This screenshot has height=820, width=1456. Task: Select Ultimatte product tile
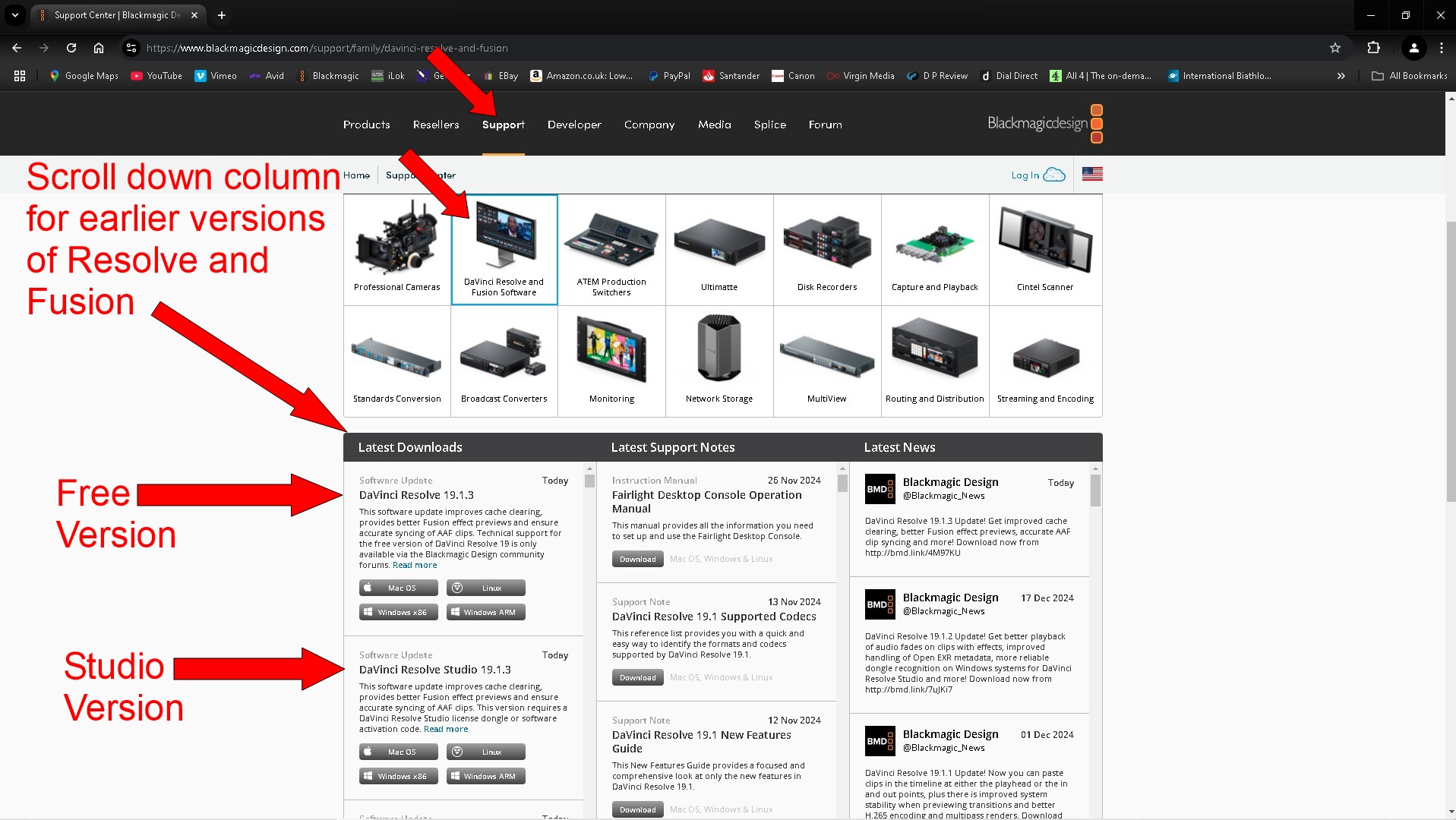click(719, 250)
